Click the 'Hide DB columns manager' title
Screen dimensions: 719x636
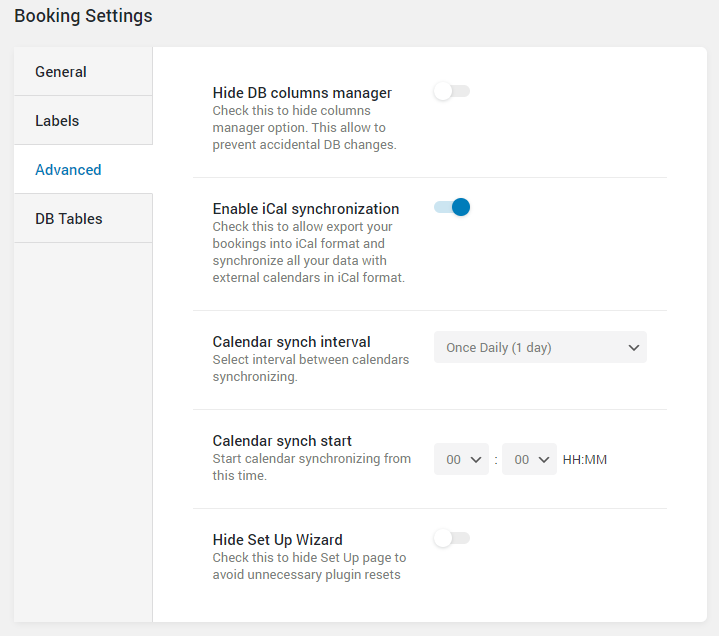coord(302,93)
